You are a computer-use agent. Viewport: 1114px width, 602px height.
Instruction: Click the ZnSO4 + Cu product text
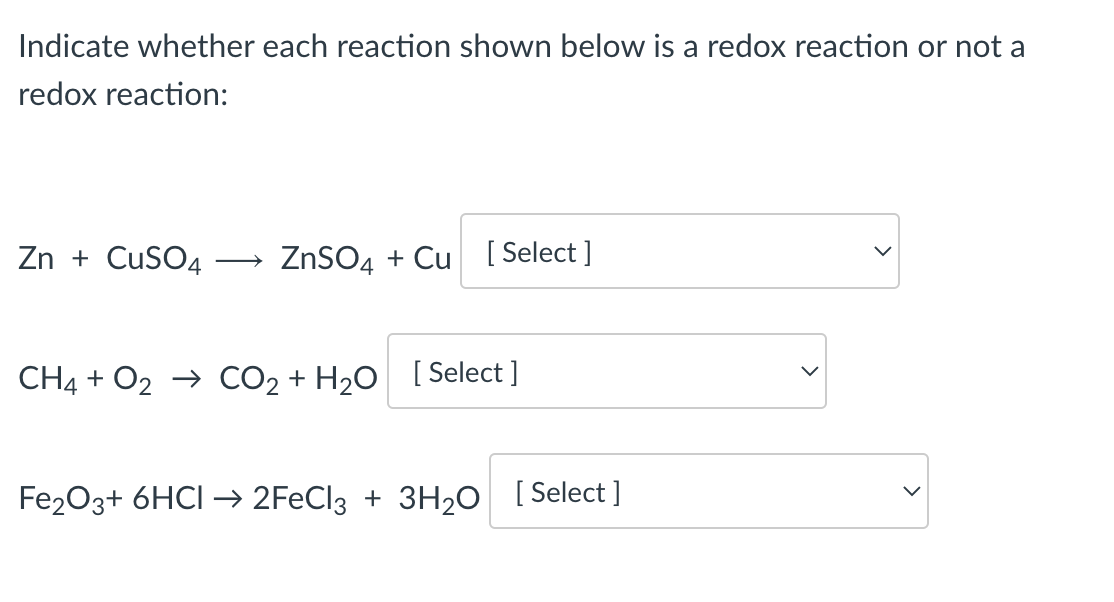tap(365, 258)
